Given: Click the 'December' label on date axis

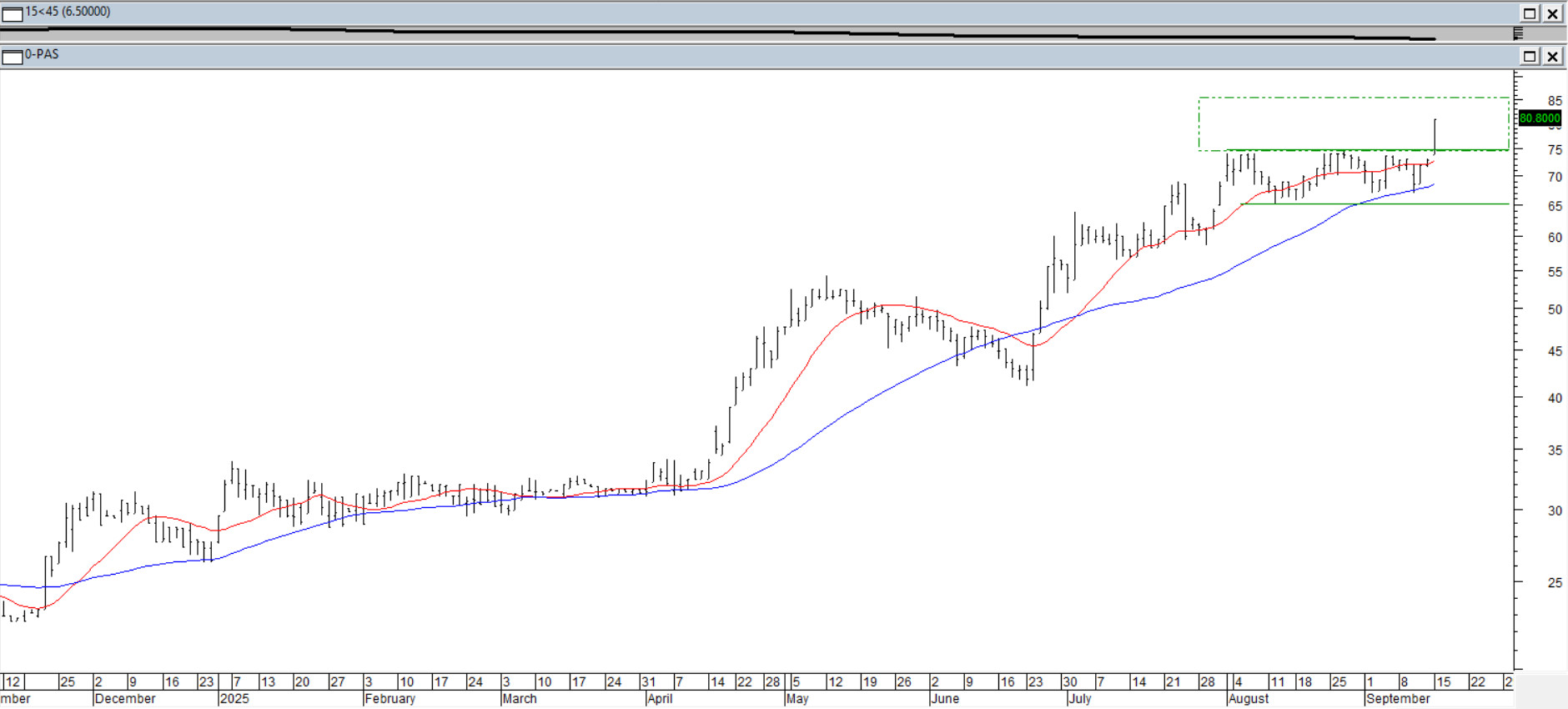Looking at the screenshot, I should tap(125, 699).
